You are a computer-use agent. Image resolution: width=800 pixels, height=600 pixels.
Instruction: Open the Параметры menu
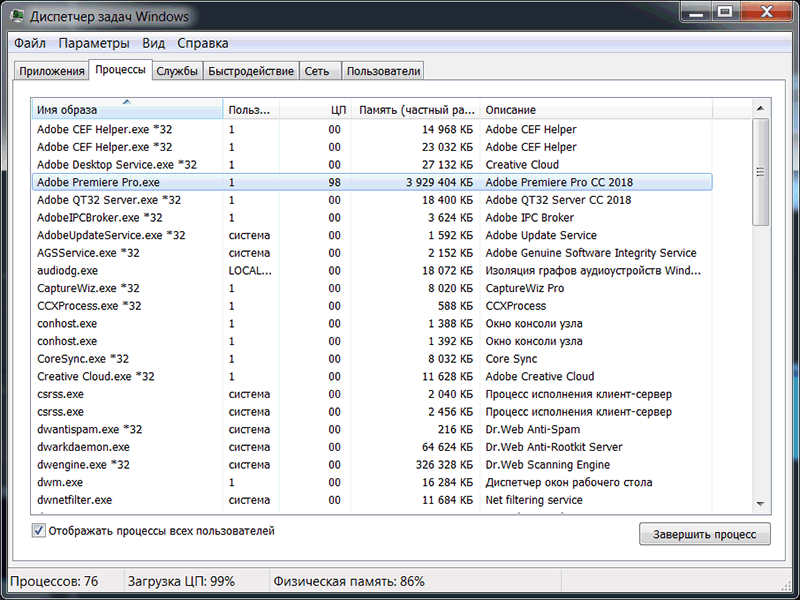(94, 43)
